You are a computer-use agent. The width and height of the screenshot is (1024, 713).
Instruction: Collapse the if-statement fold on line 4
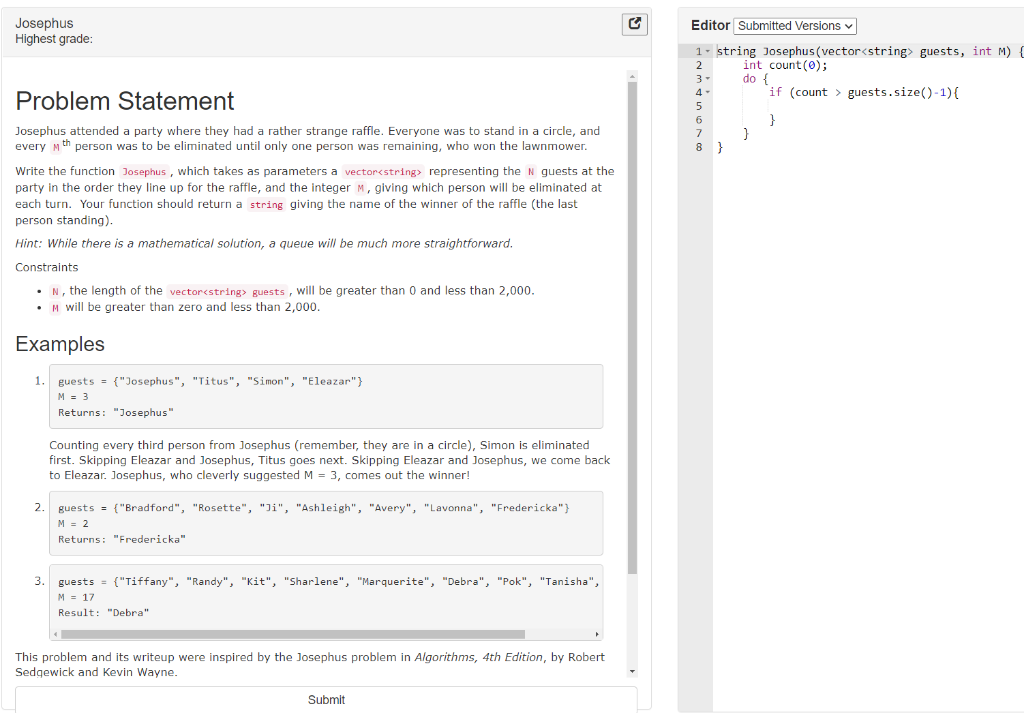[x=706, y=92]
